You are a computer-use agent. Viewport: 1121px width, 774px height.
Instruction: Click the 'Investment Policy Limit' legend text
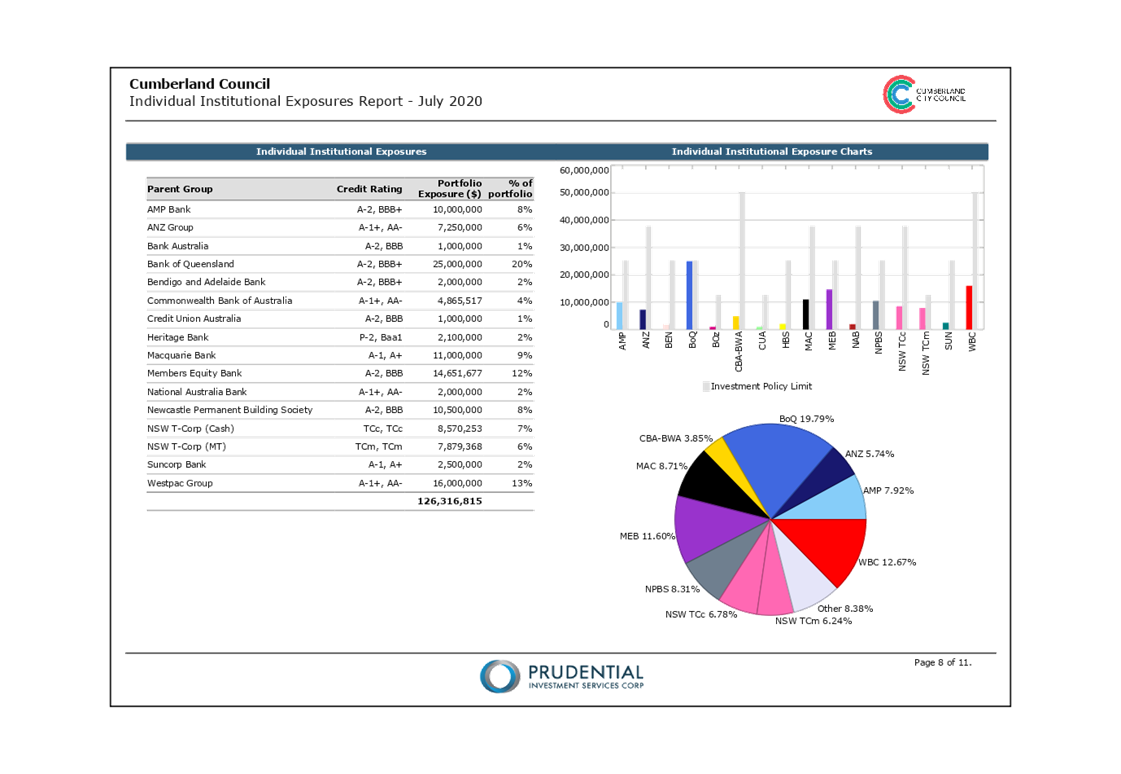point(761,387)
